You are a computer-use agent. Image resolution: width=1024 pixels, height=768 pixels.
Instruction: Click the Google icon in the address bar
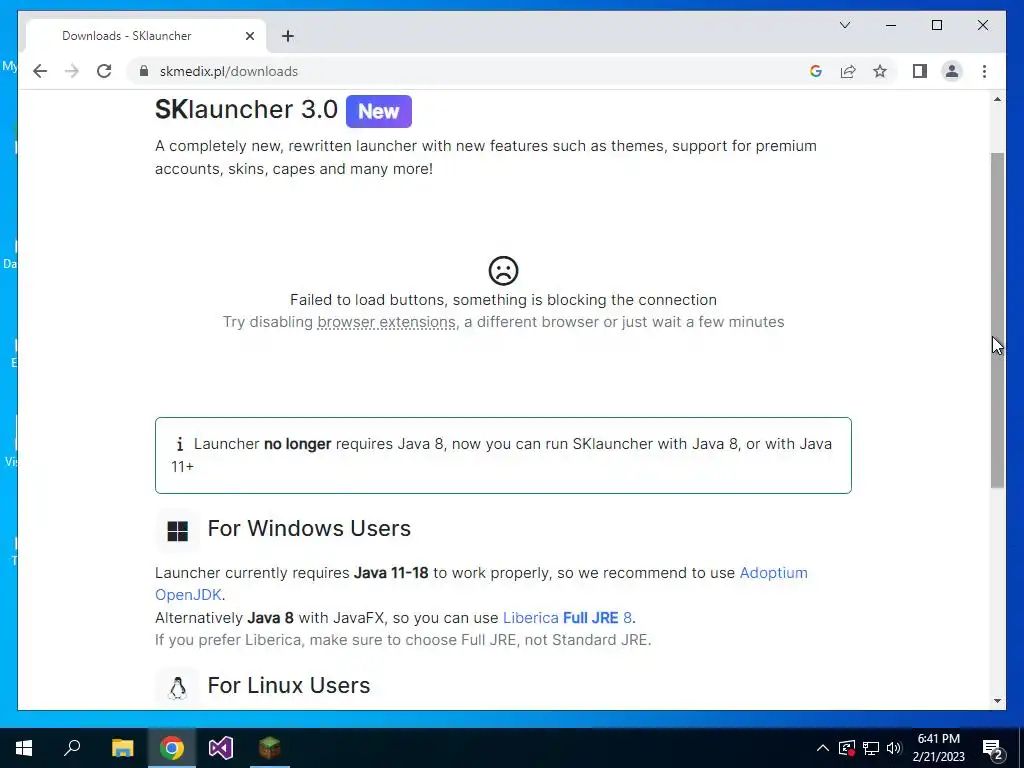pos(816,71)
